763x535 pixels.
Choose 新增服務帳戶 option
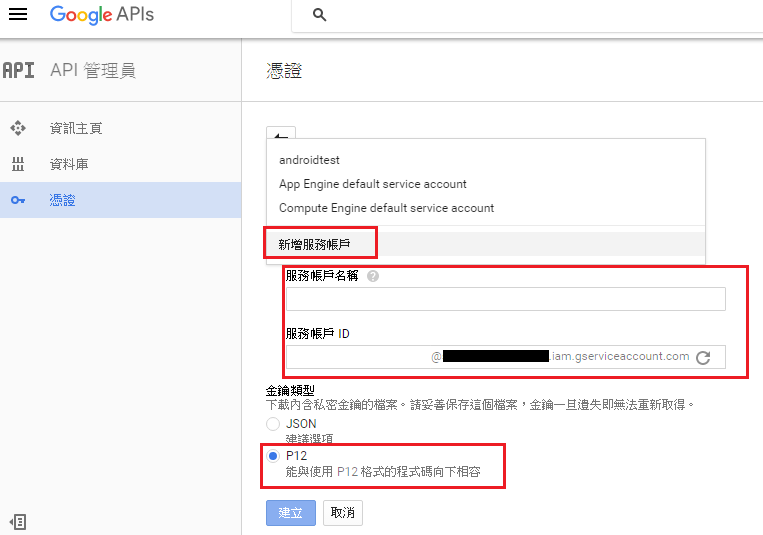point(486,244)
